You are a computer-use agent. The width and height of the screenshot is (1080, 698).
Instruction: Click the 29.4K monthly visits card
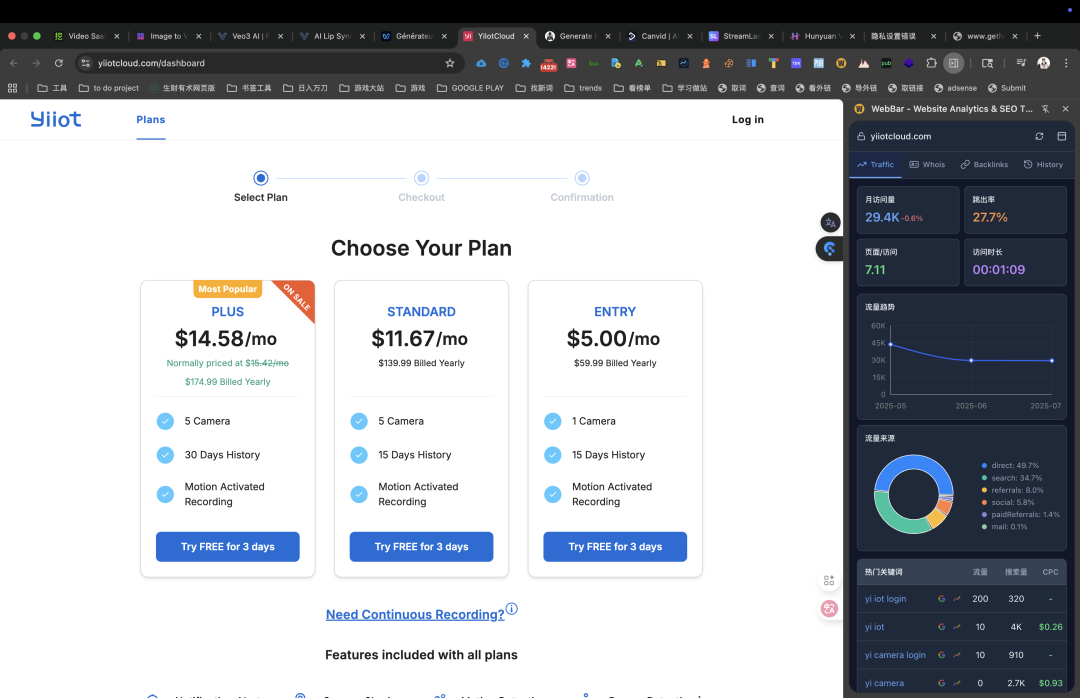point(908,210)
